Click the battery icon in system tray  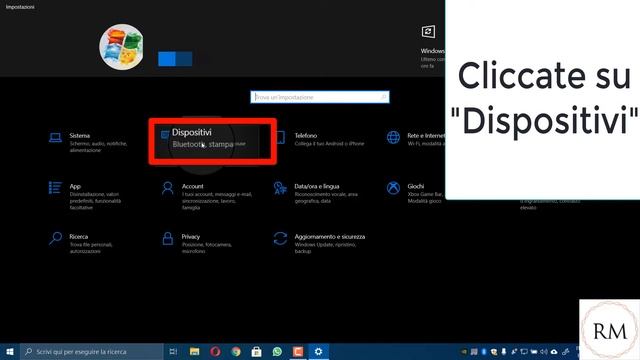(x=534, y=351)
